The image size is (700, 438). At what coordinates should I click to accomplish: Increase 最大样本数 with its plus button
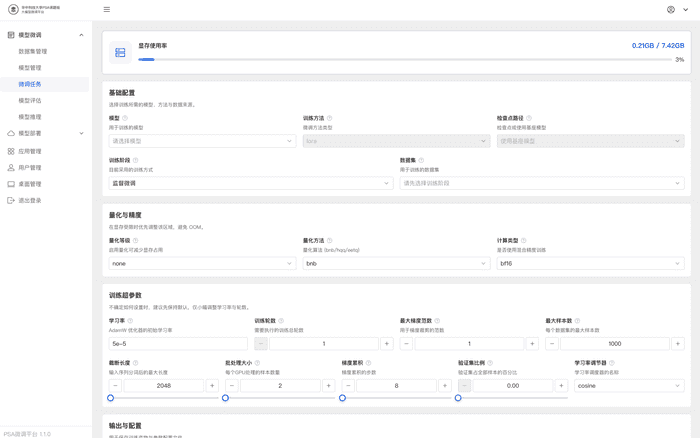677,344
